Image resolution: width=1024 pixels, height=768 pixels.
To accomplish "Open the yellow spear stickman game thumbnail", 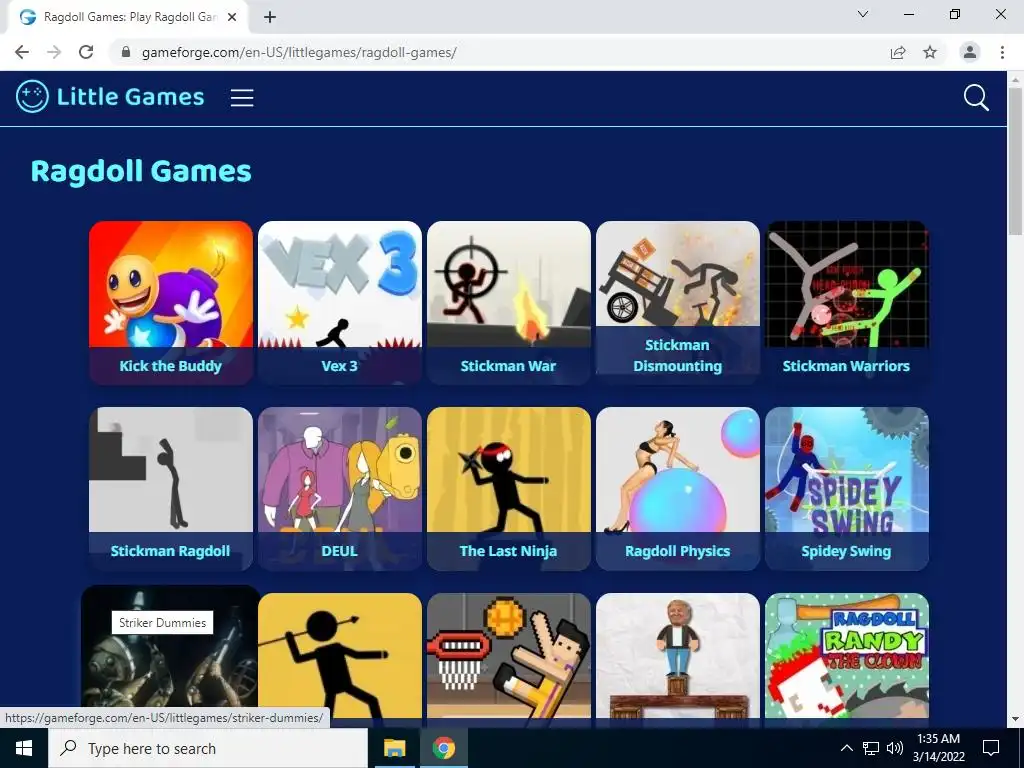I will 340,660.
